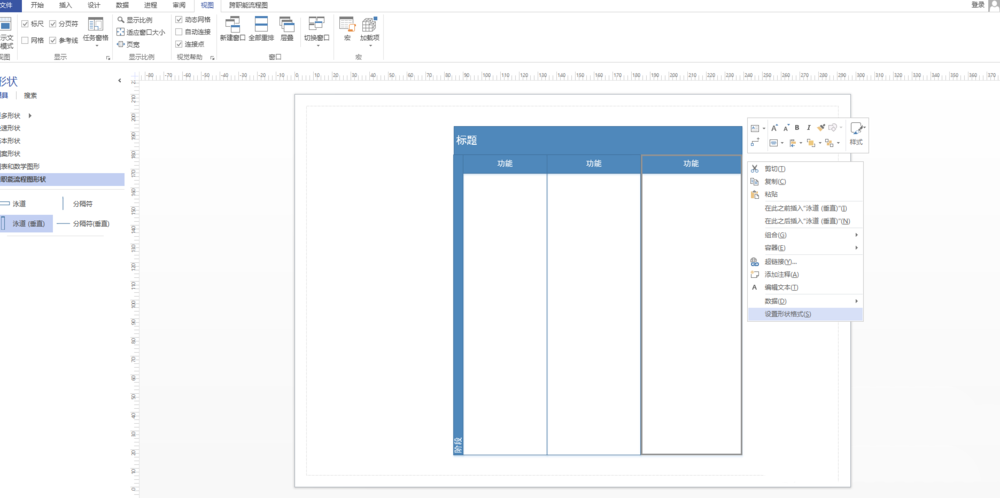Viewport: 1000px width, 498px height.
Task: Open the 切换窗口 switch windows dropdown
Action: point(317,32)
